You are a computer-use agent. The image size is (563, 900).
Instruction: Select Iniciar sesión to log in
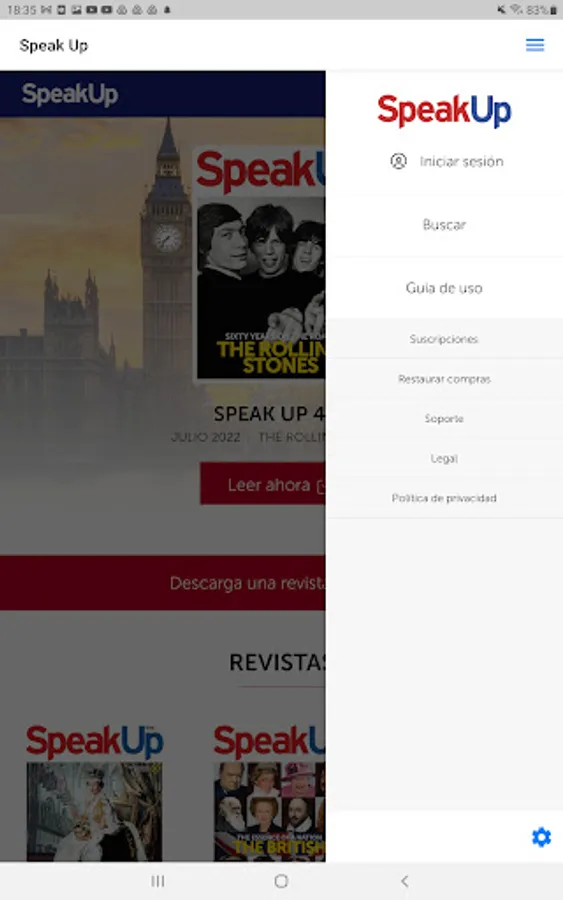[x=461, y=162]
